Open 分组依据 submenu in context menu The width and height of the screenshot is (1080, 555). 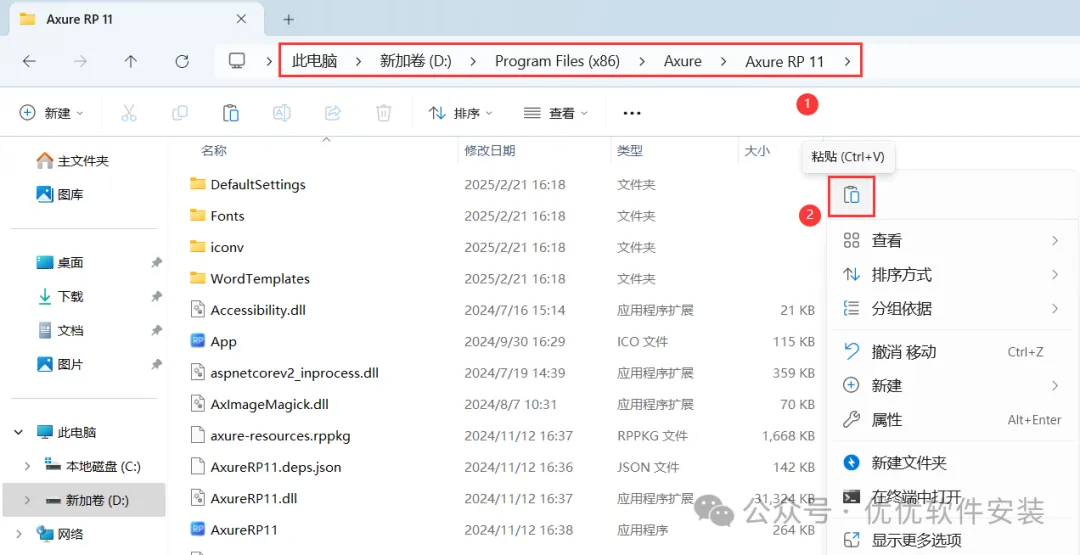951,308
